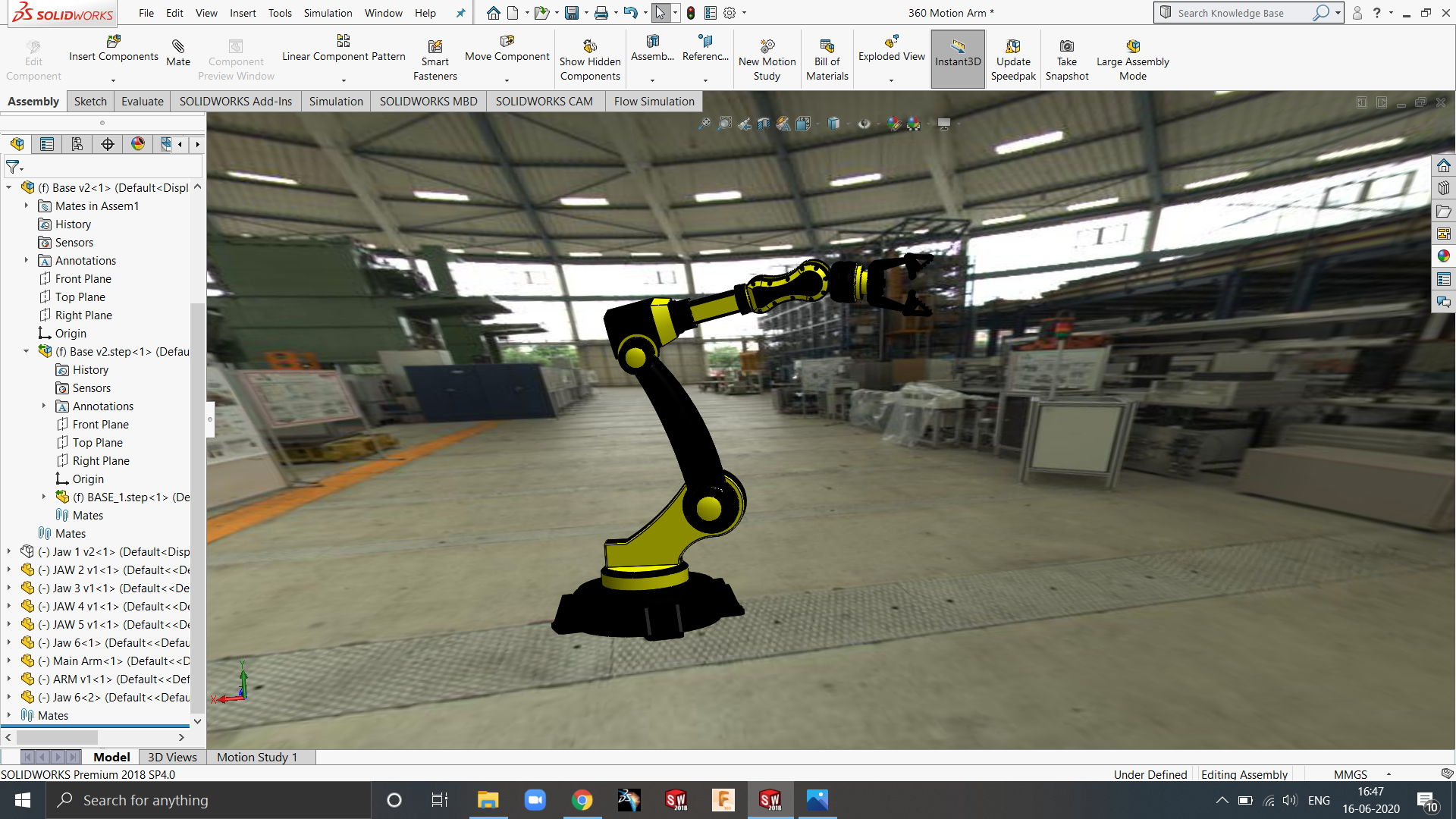Switch to the Evaluate tab
The width and height of the screenshot is (1456, 819).
click(142, 101)
